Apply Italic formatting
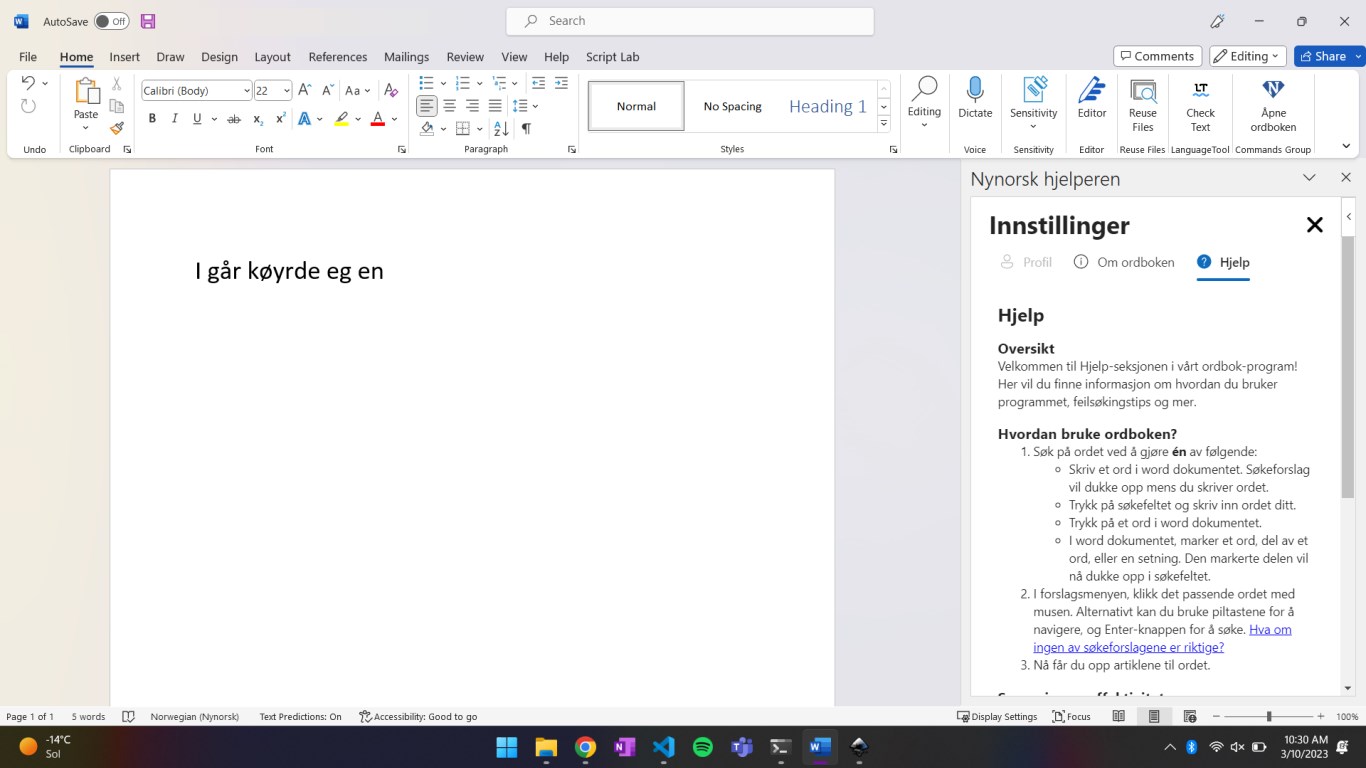Screen dimensions: 1366x768 174,119
